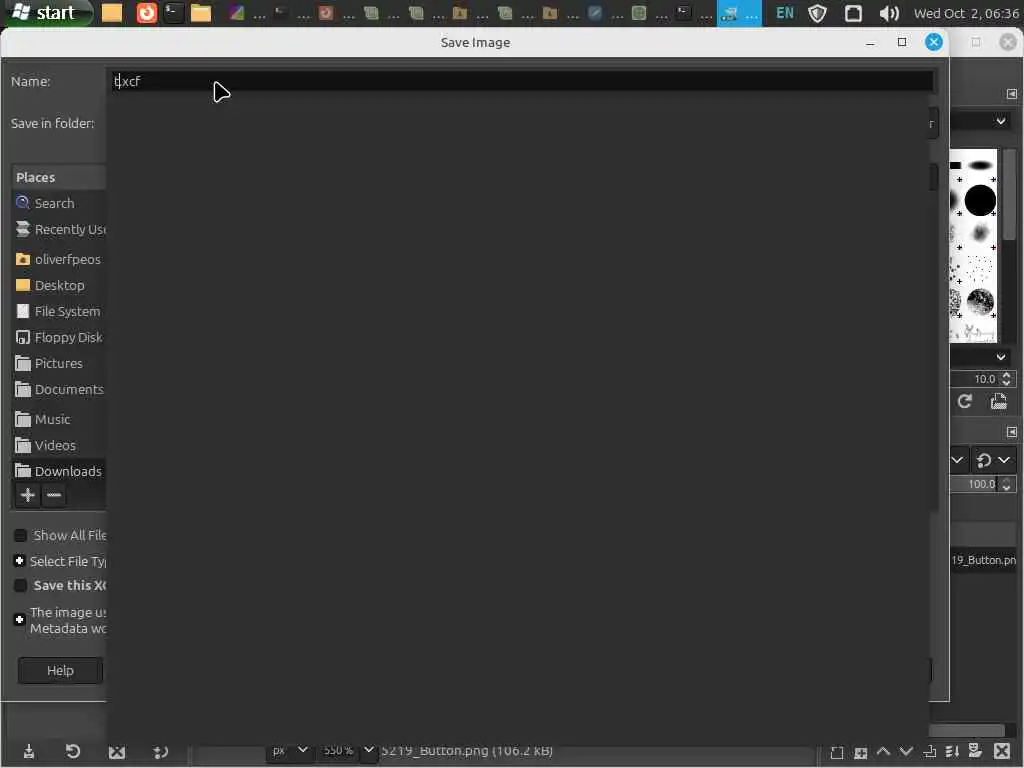Create new layer group icon
Image resolution: width=1024 pixels, height=768 pixels.
coord(860,752)
